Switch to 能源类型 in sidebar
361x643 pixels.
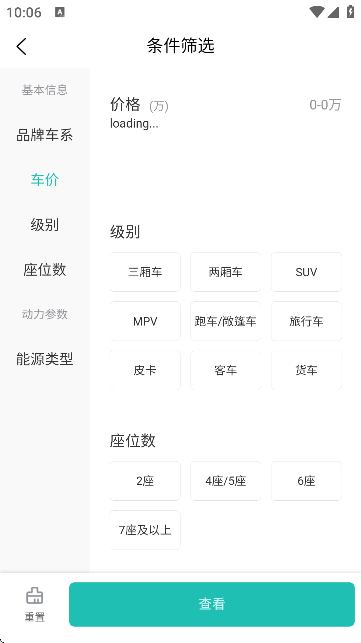(45, 359)
